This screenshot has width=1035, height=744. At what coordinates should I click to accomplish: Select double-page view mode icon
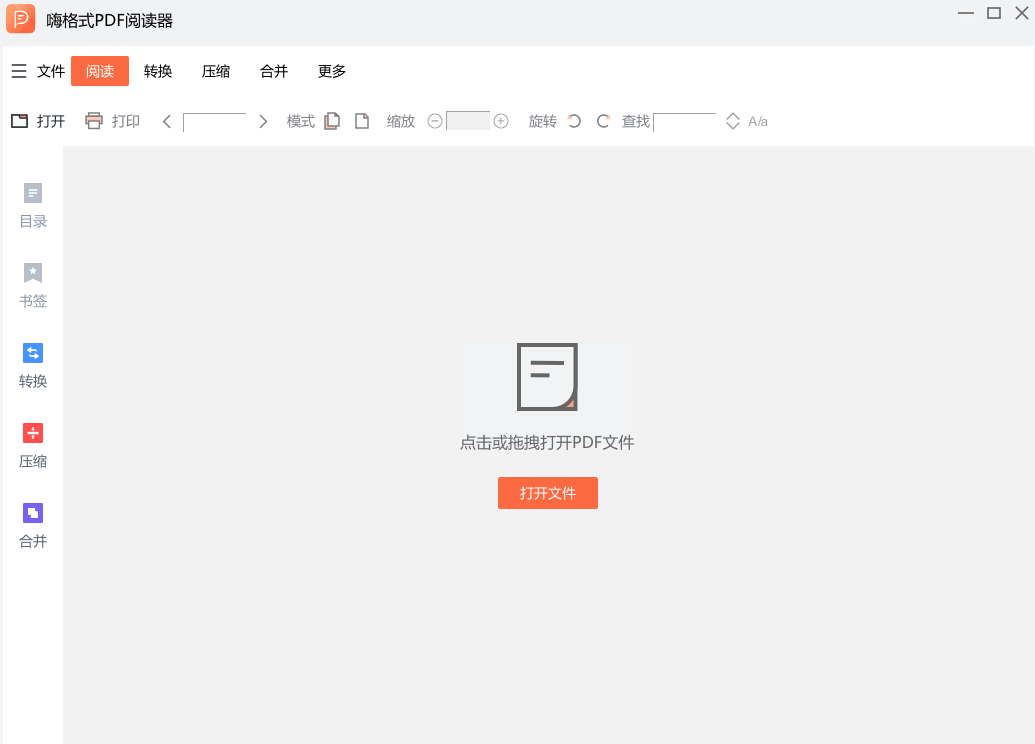click(332, 121)
